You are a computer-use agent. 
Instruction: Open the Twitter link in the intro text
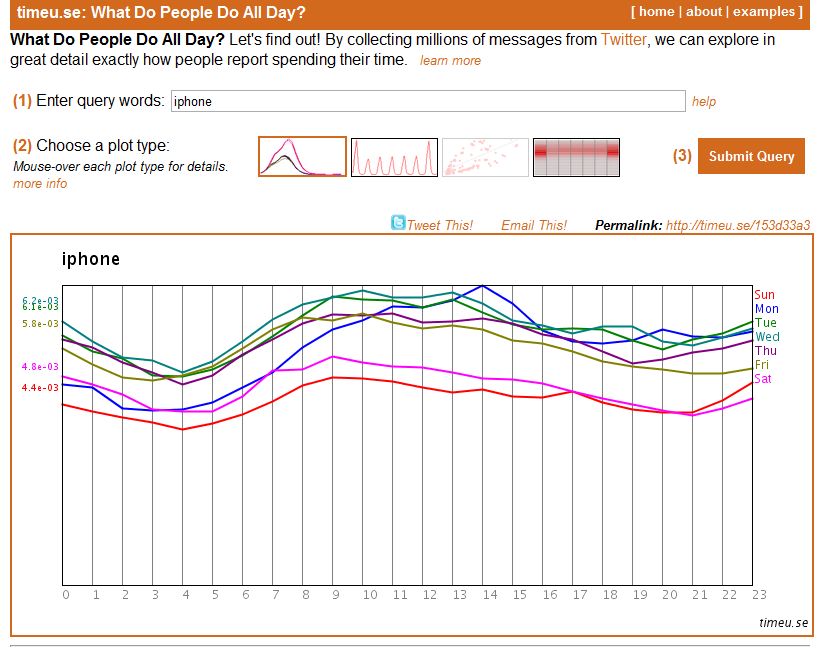(x=623, y=40)
